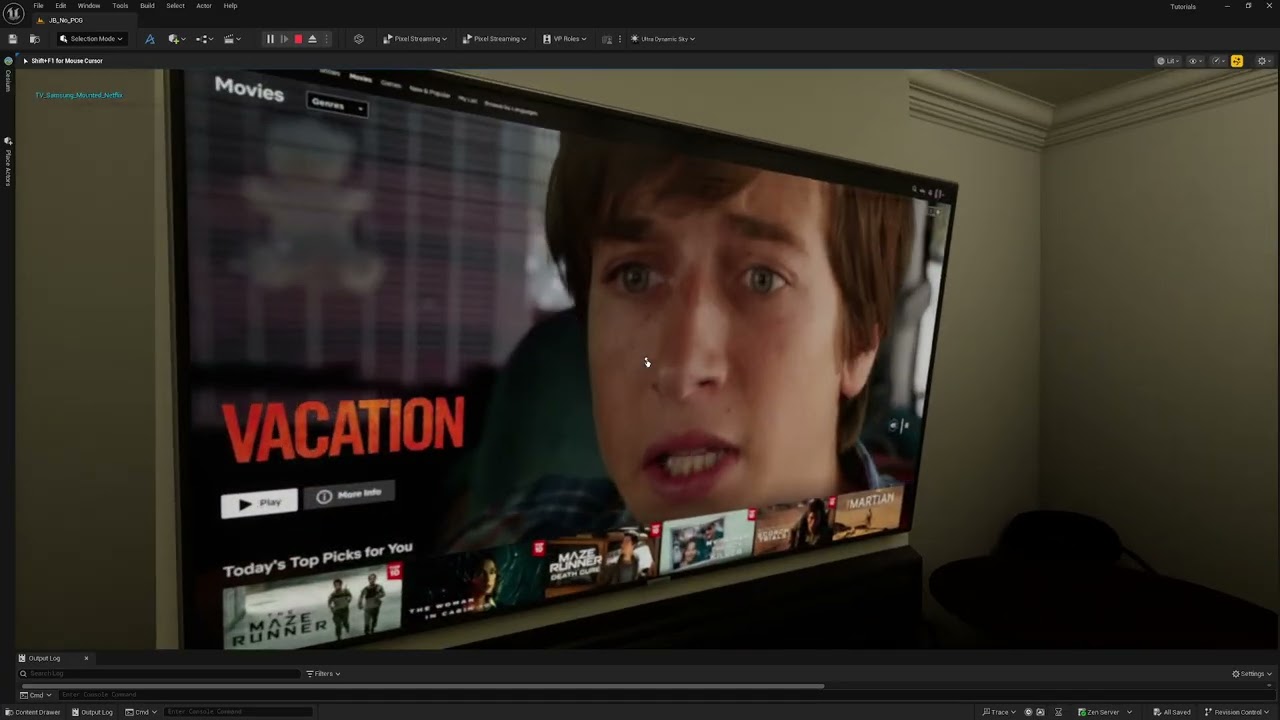Pause the play-in-editor simulation

pos(269,39)
